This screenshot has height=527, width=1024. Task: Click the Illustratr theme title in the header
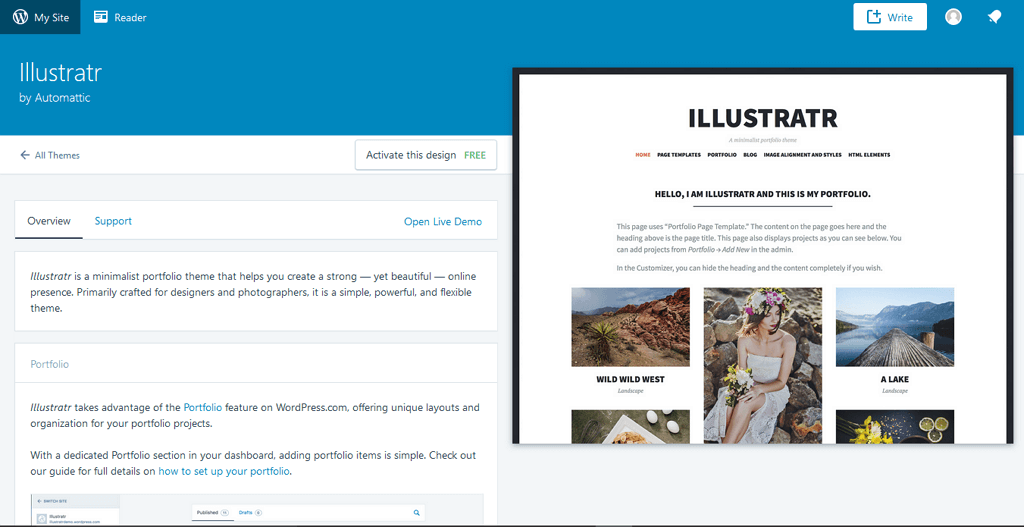coord(61,72)
